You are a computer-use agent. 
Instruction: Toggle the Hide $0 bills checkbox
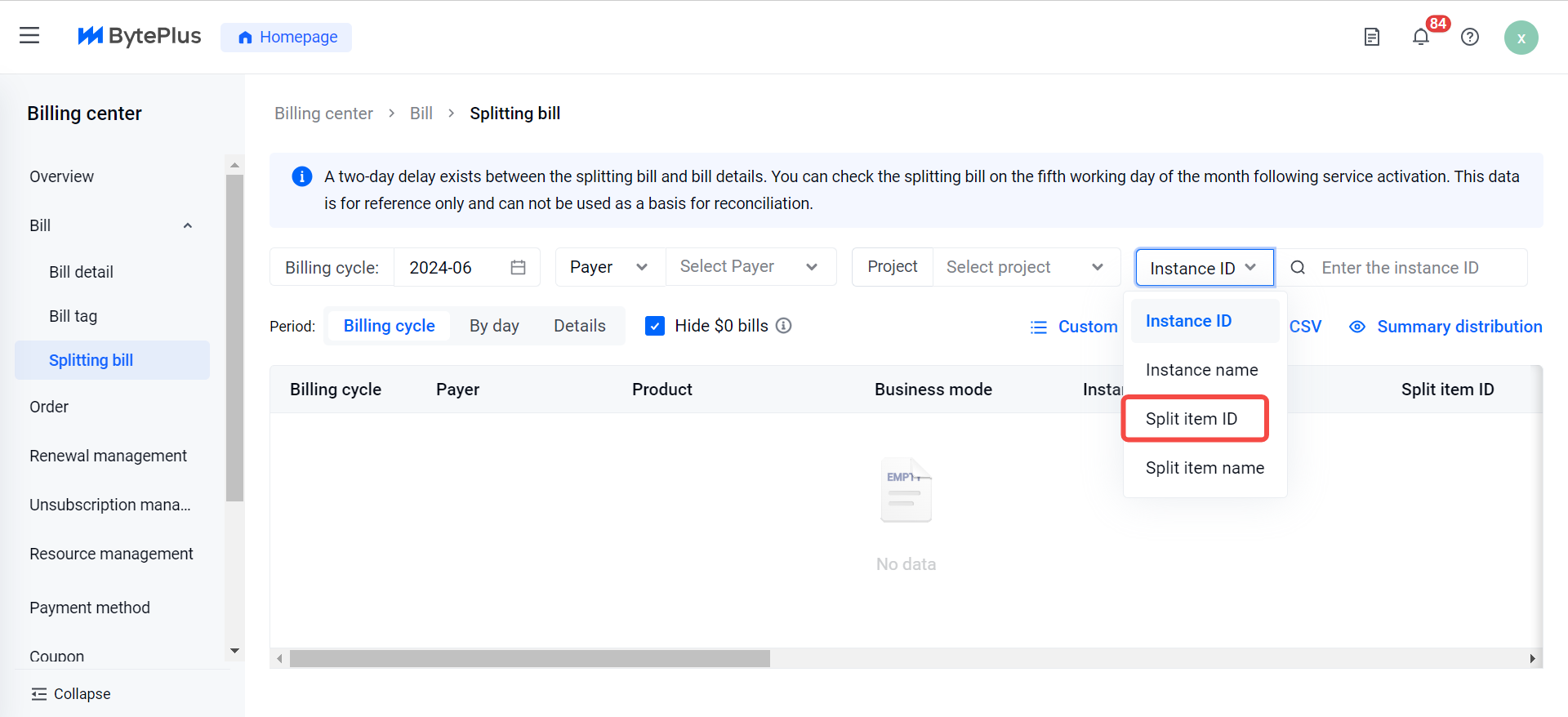click(x=655, y=326)
